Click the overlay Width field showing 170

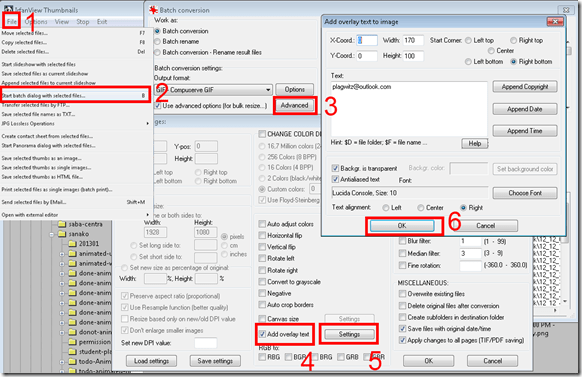coord(413,40)
